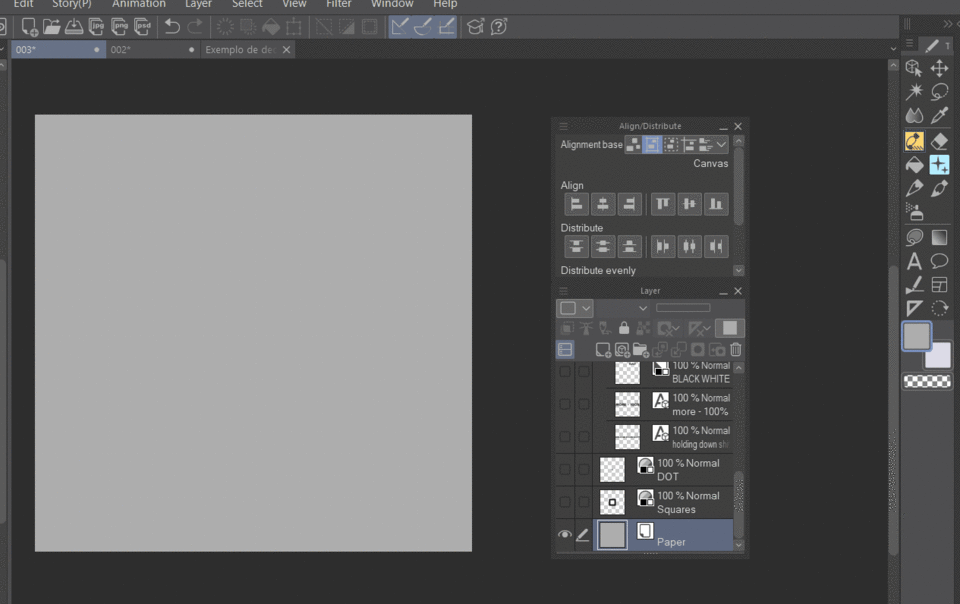Select the Eraser tool
Screen dimensions: 960x604
pyautogui.click(x=939, y=141)
